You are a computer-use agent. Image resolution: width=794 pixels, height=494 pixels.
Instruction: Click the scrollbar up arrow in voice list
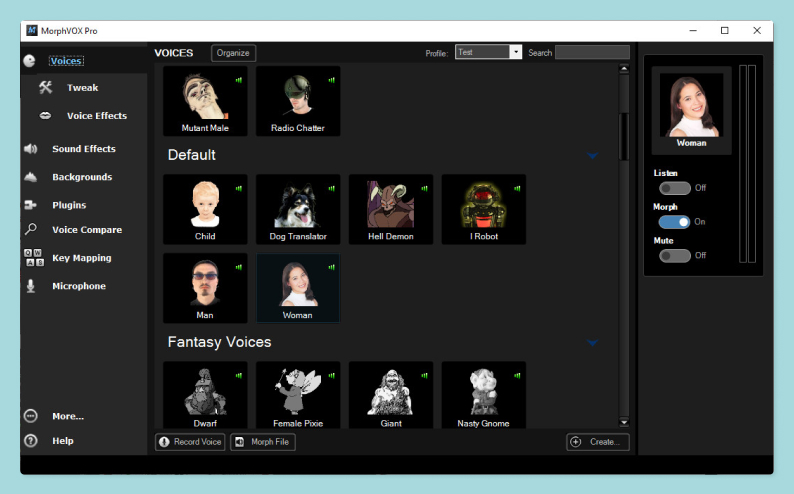(624, 68)
